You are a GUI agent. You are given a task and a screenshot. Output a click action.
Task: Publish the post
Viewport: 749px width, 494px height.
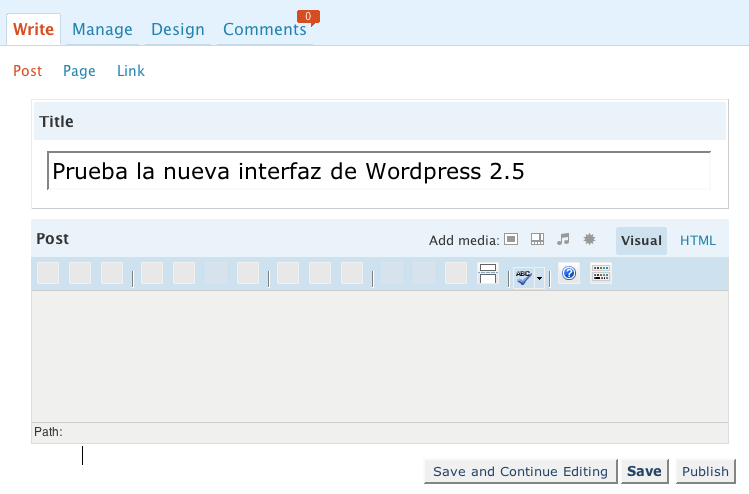[x=705, y=472]
